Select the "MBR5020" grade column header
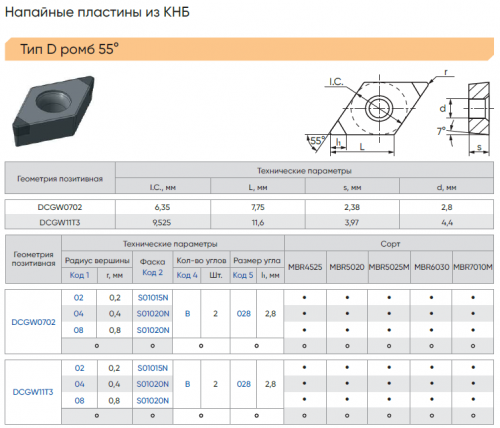The image size is (500, 428). tap(347, 267)
